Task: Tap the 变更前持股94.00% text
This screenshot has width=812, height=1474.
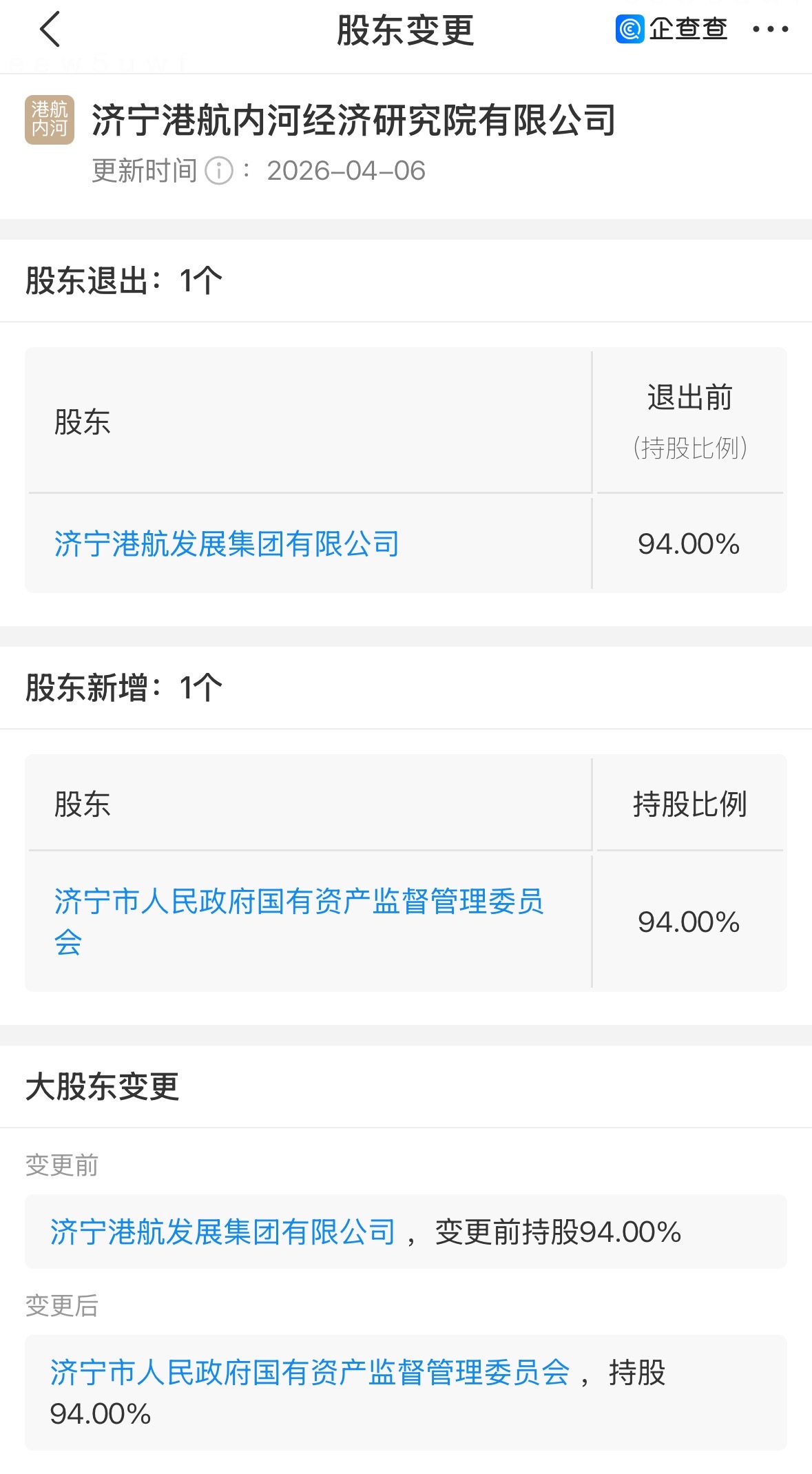Action: coord(558,1232)
